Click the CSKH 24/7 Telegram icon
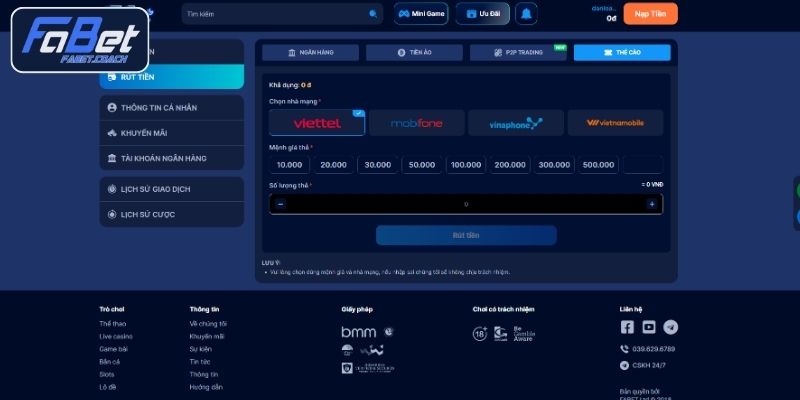 point(624,365)
